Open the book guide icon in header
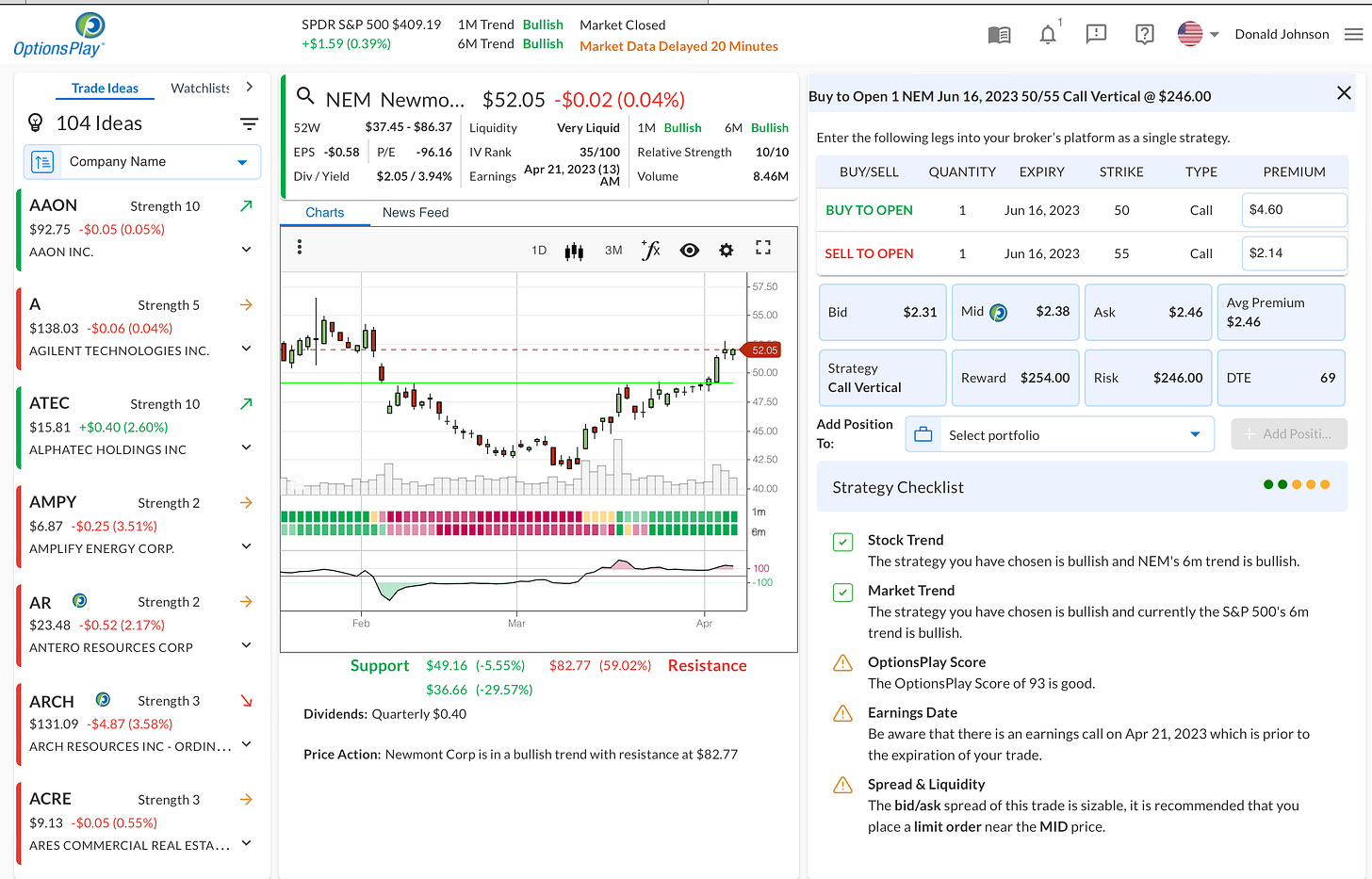Image resolution: width=1372 pixels, height=879 pixels. 999,35
